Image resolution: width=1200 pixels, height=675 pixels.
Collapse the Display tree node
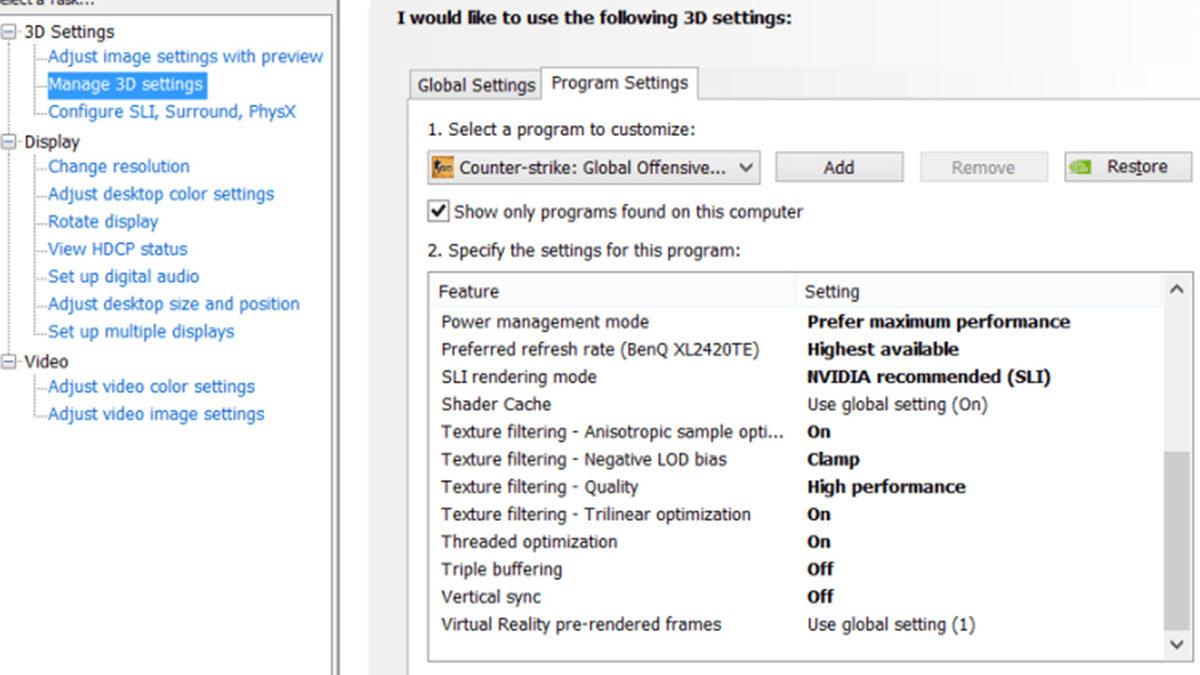10,142
